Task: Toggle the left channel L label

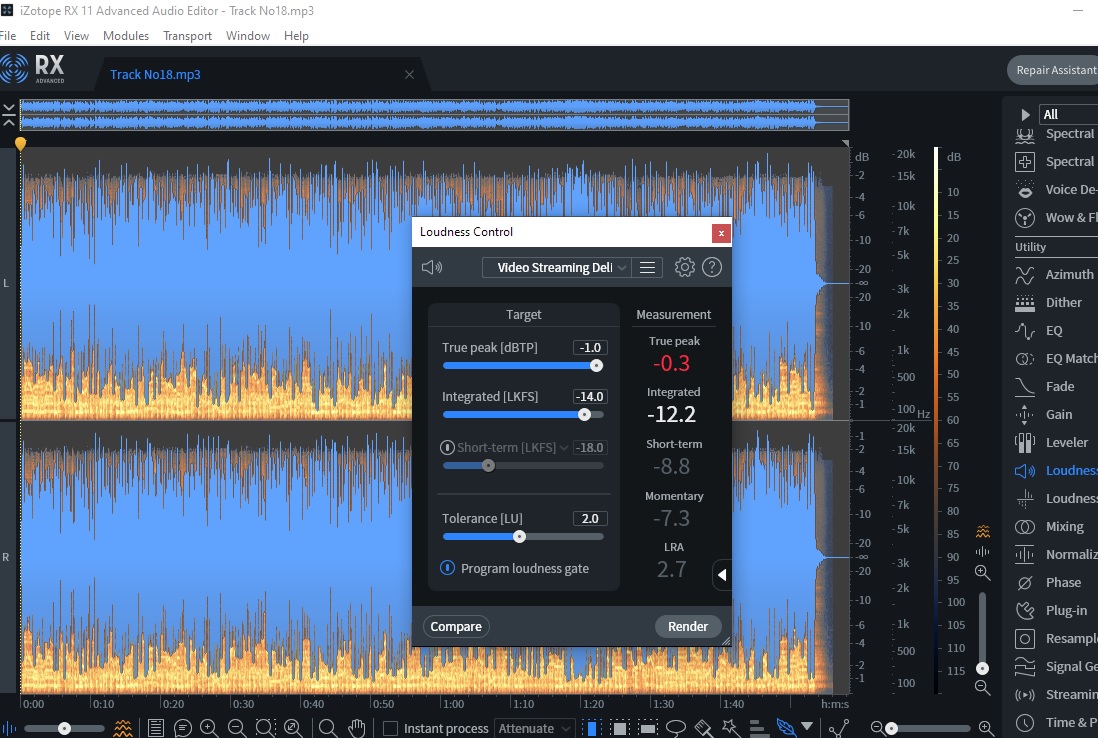Action: (x=6, y=284)
